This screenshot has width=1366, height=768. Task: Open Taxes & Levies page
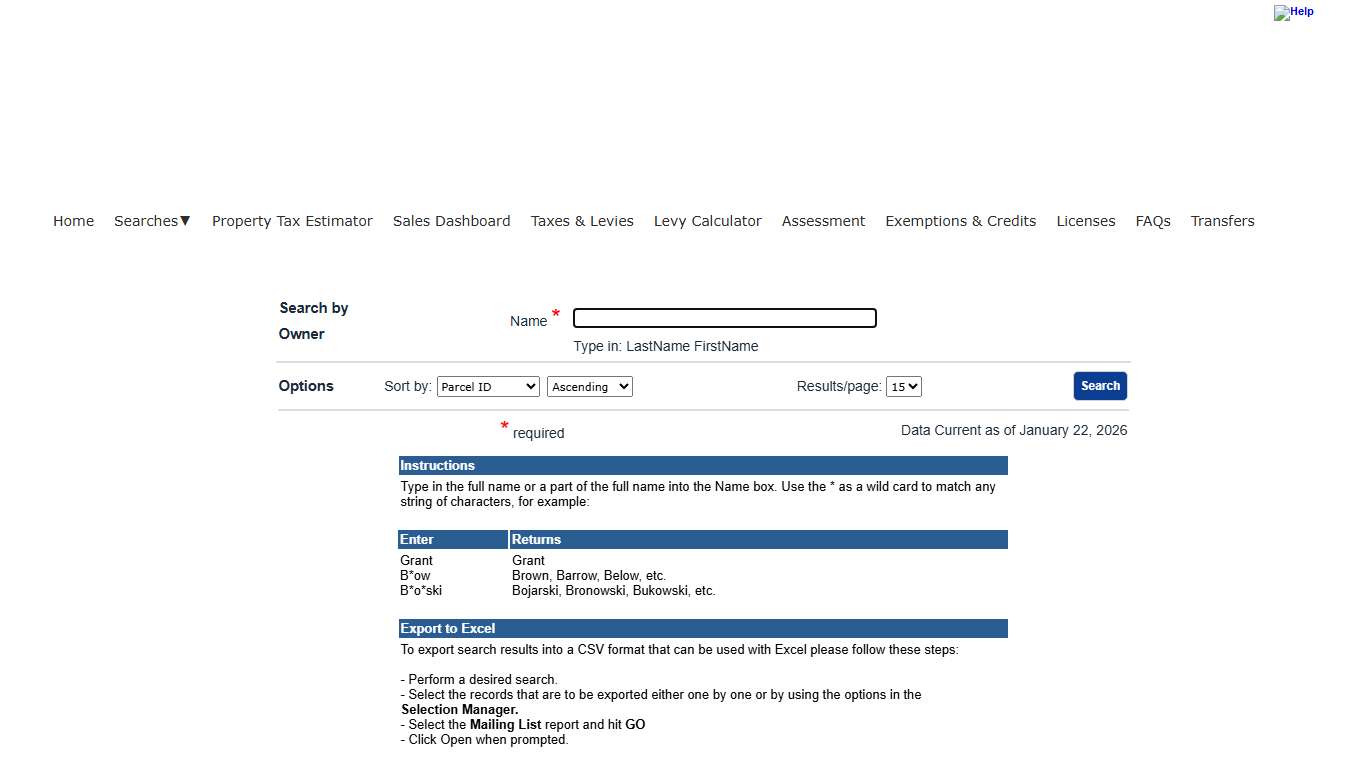(x=582, y=221)
